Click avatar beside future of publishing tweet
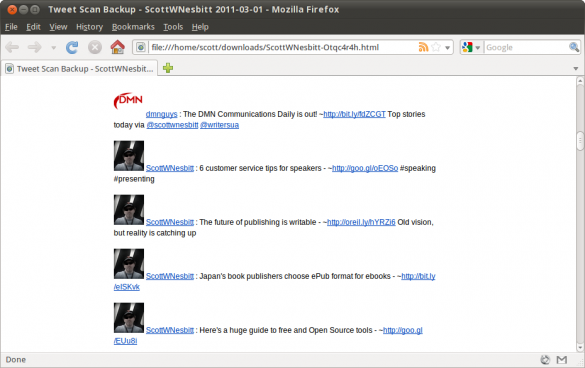The width and height of the screenshot is (585, 368). click(129, 210)
